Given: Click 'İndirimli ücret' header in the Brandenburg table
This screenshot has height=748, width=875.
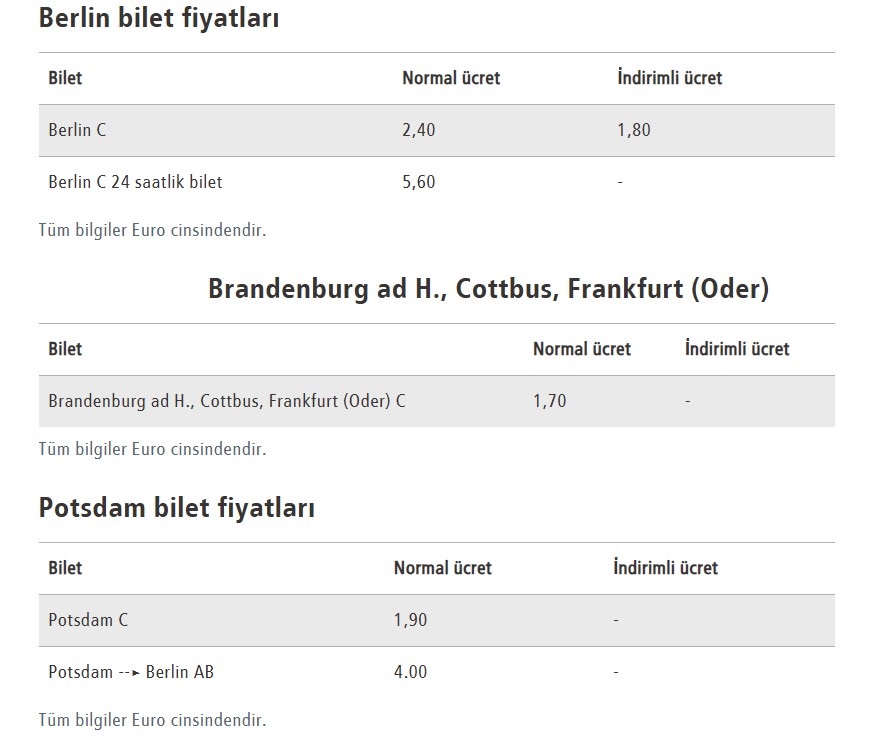Looking at the screenshot, I should [x=737, y=349].
